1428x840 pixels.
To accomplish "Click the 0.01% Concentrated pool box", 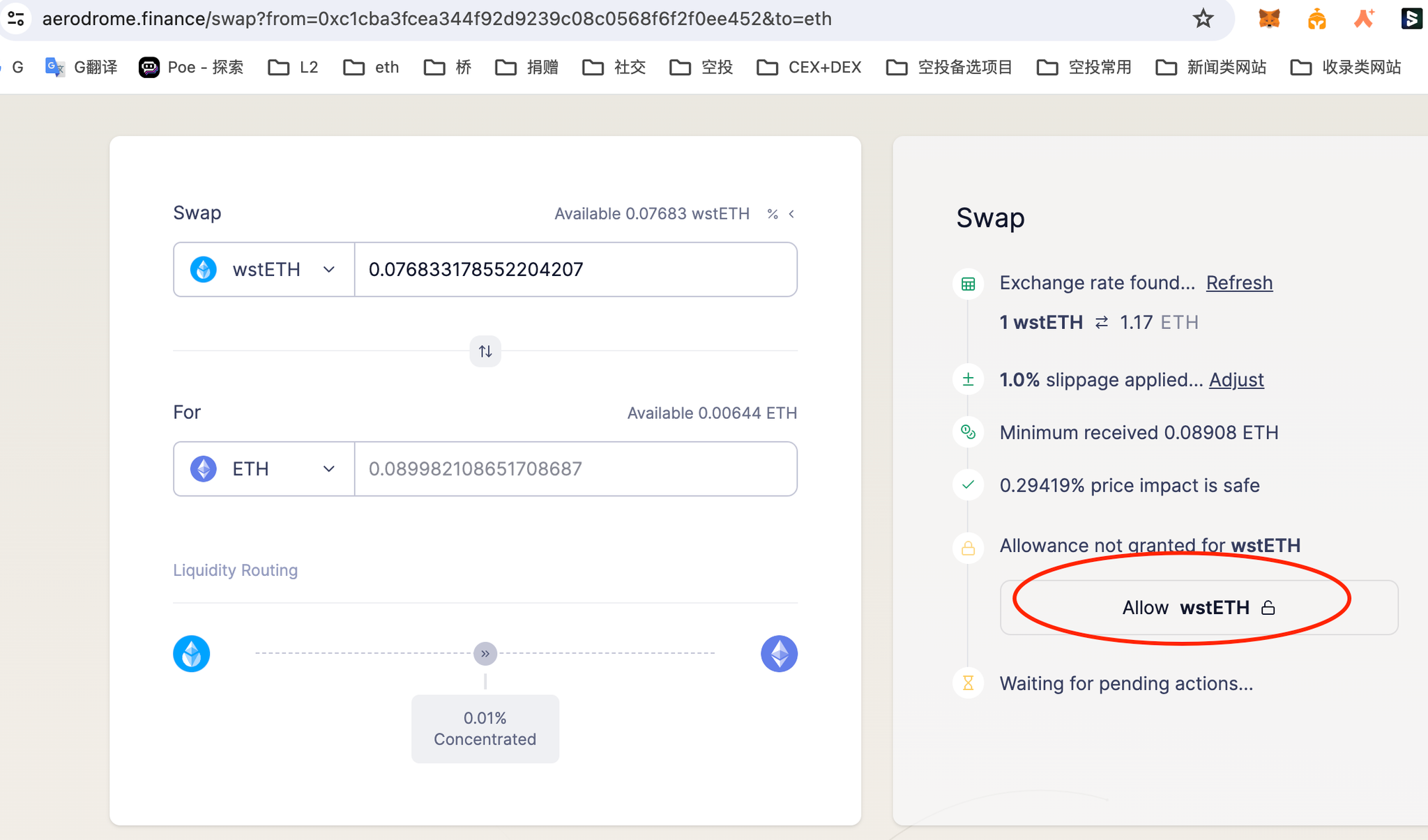I will pyautogui.click(x=485, y=728).
